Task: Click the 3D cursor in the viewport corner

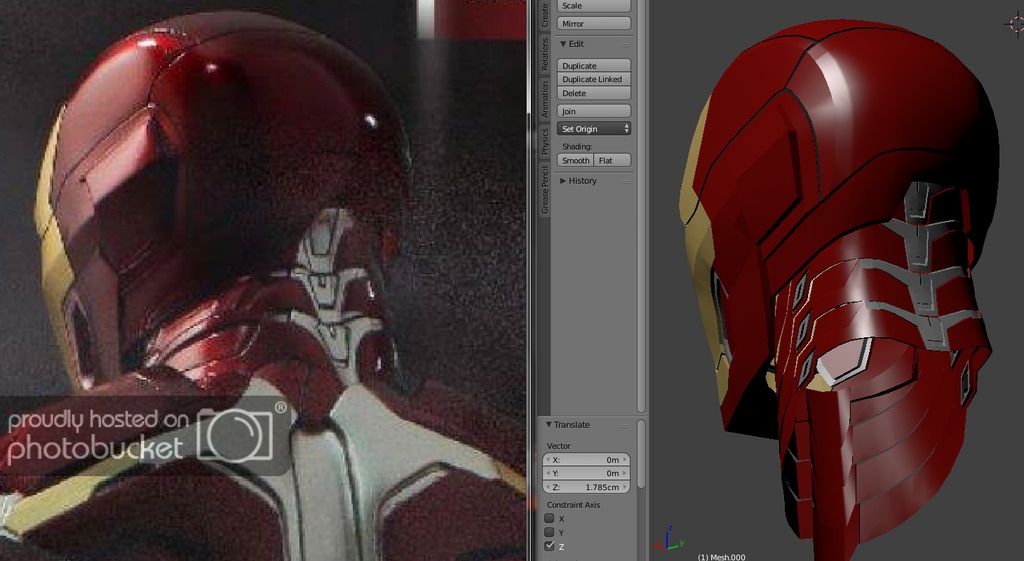Action: [1016, 25]
